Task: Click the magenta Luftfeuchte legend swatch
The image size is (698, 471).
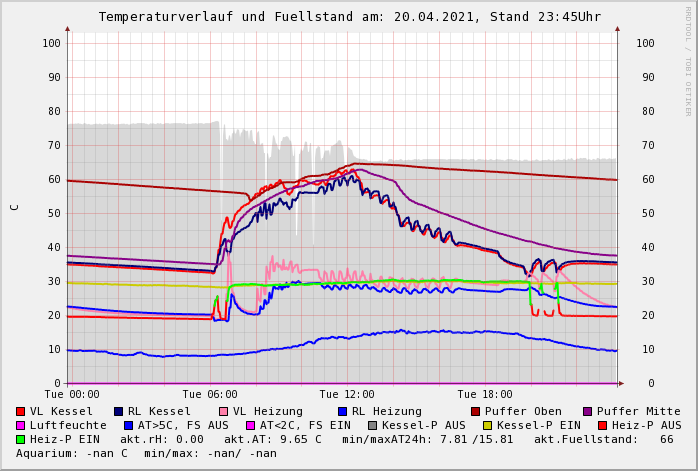Action: [x=21, y=426]
